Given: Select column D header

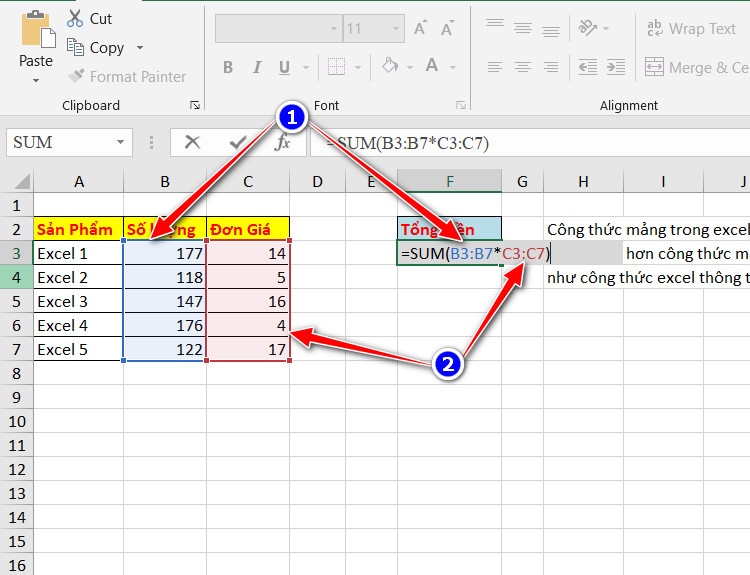Looking at the screenshot, I should click(318, 182).
